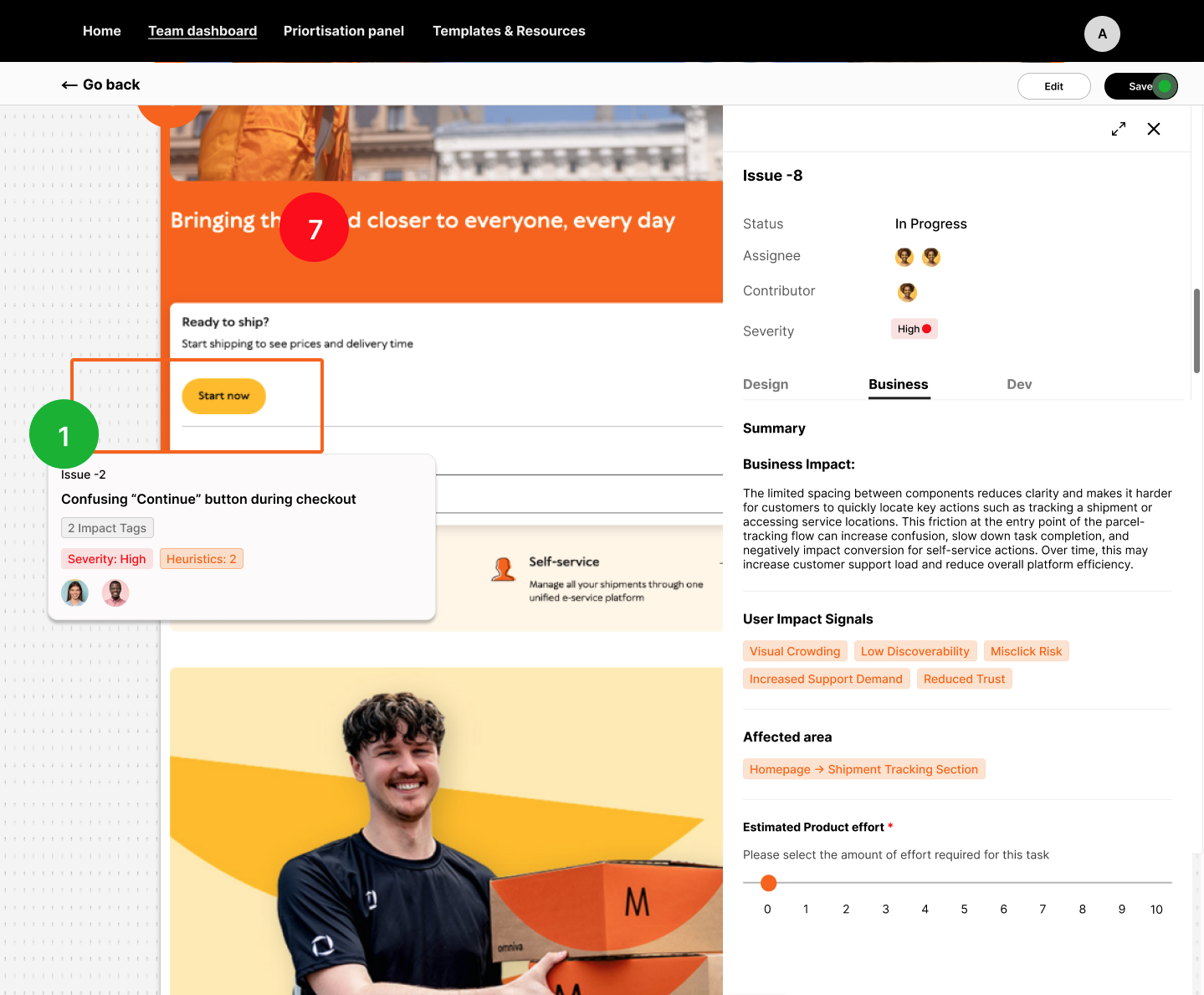Screen dimensions: 1204x995
Task: Click the User Impact Signals heading
Action: point(807,618)
